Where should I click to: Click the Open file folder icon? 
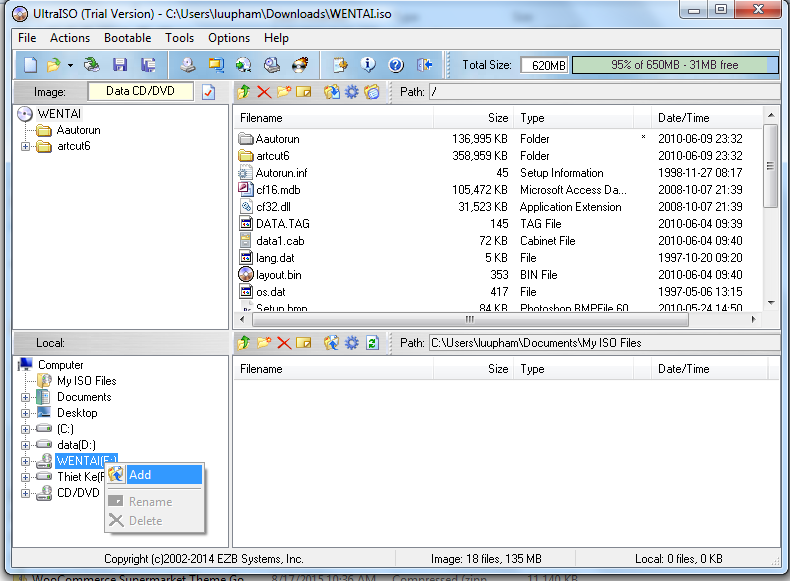53,65
